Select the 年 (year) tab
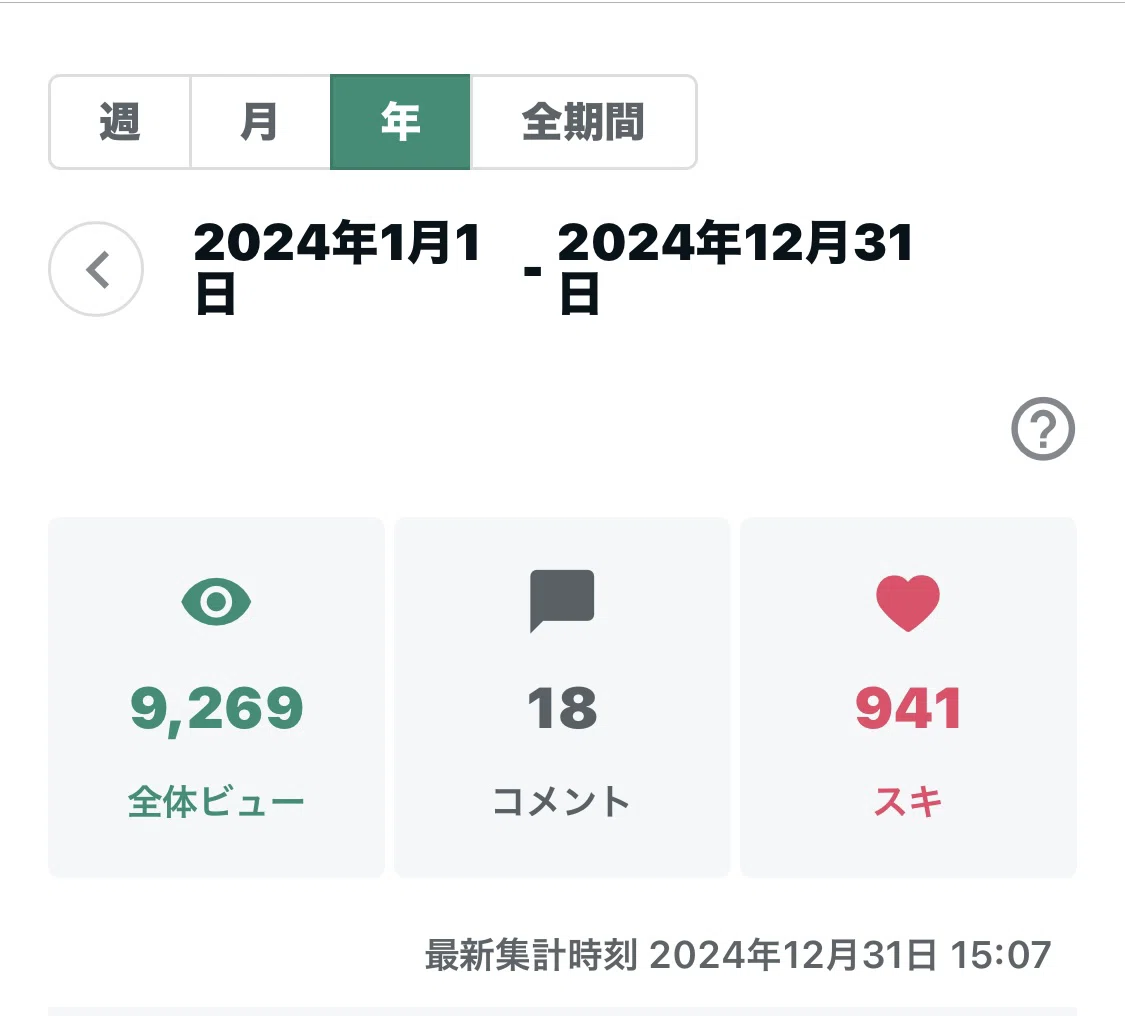This screenshot has height=1016, width=1125. 400,122
